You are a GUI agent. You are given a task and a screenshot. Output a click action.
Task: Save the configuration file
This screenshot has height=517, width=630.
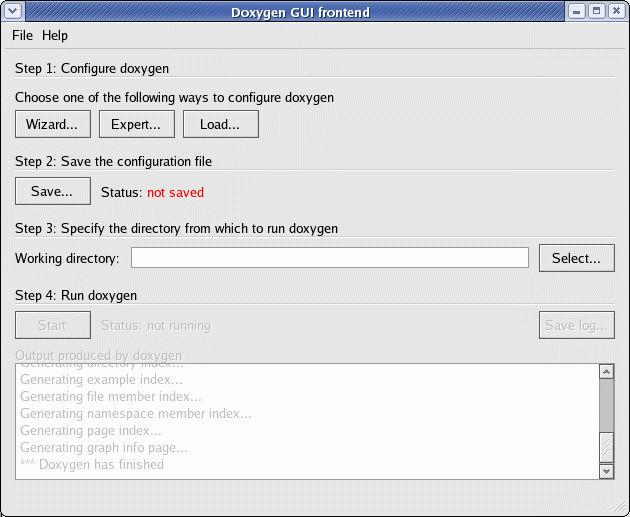click(52, 191)
